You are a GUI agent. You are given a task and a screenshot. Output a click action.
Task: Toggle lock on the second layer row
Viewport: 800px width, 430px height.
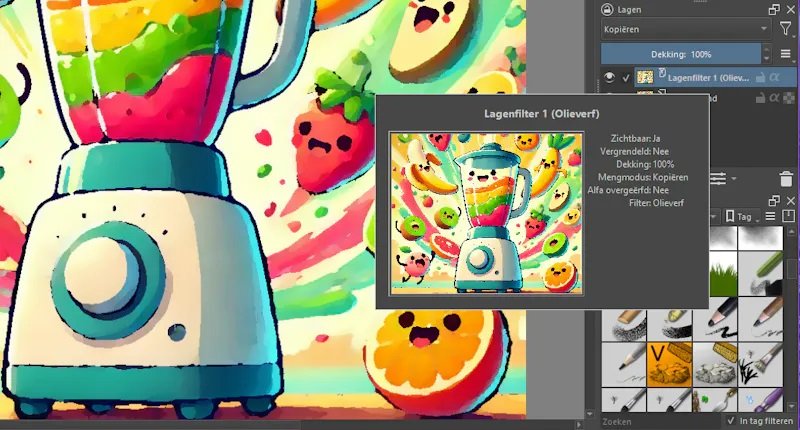(x=760, y=97)
